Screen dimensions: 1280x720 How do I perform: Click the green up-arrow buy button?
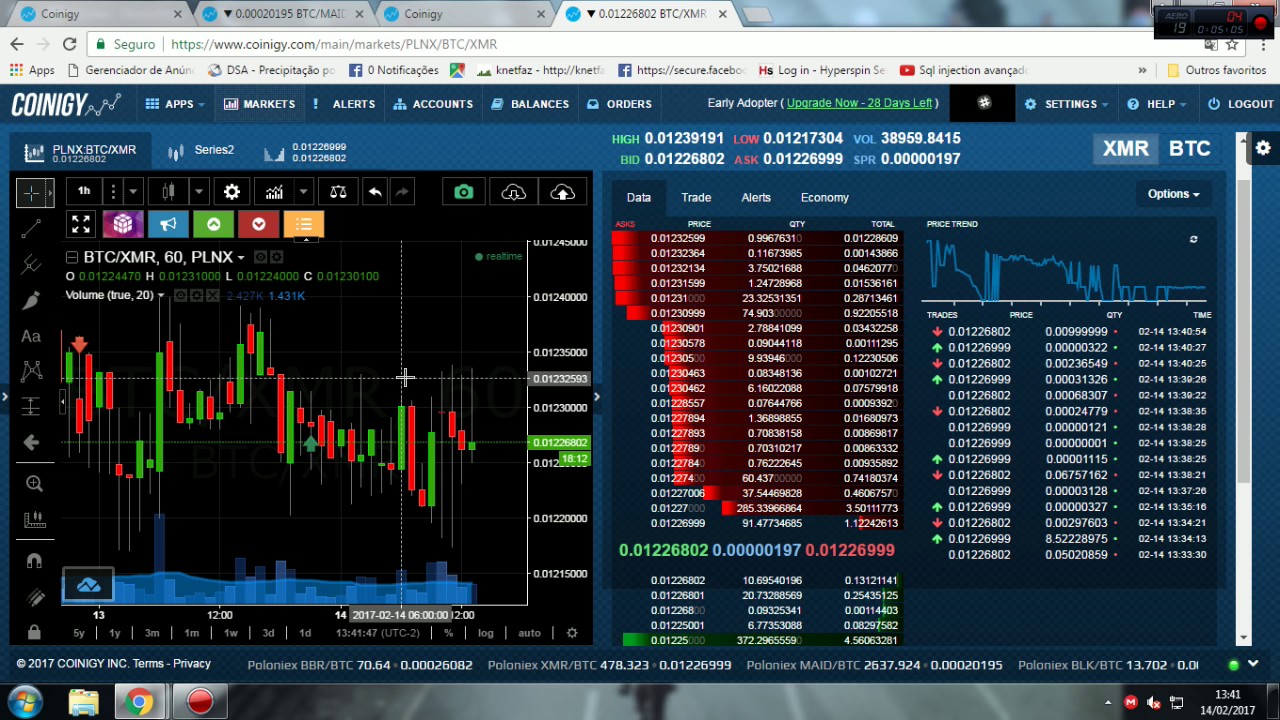click(x=213, y=224)
